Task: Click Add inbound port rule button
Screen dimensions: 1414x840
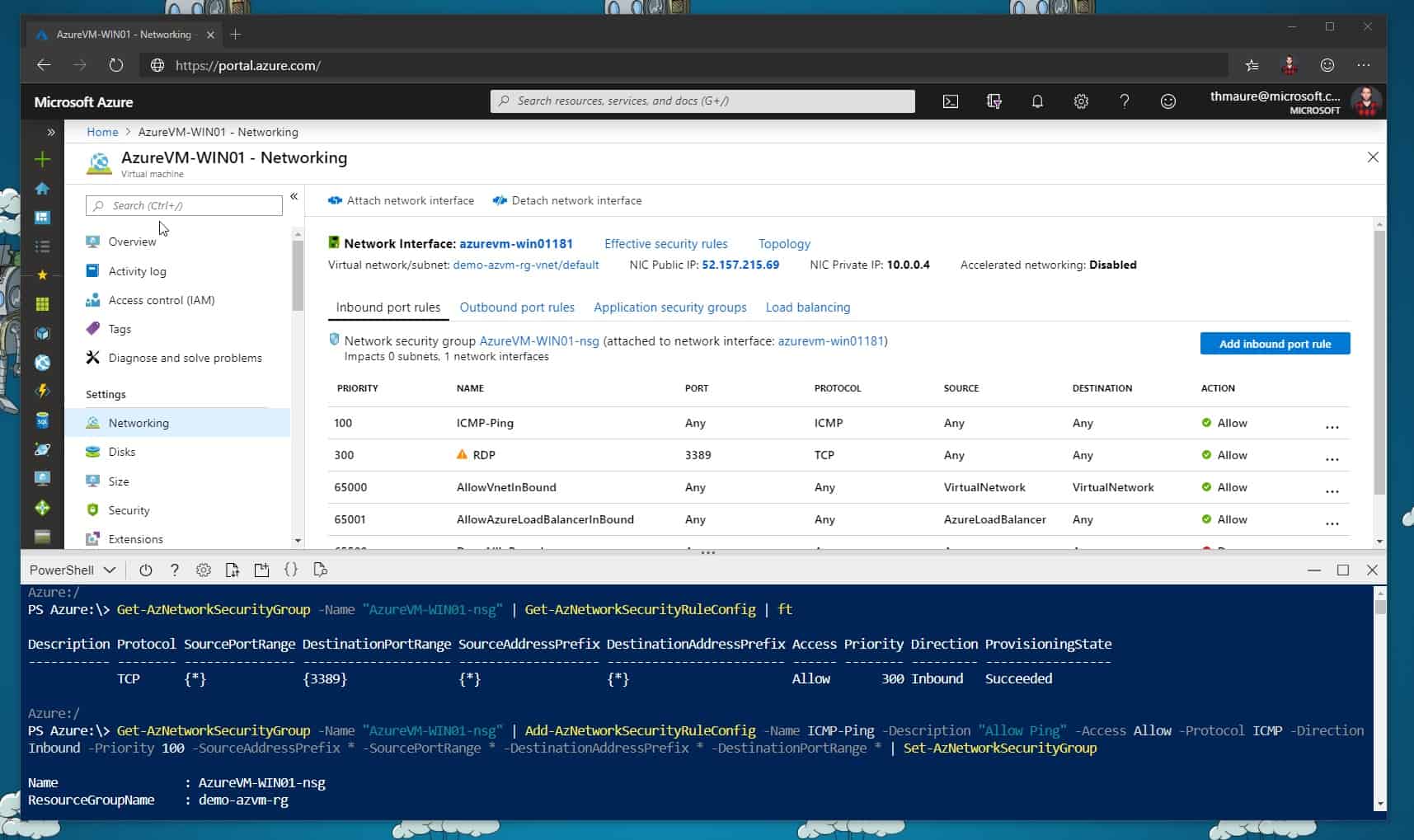Action: [x=1275, y=344]
